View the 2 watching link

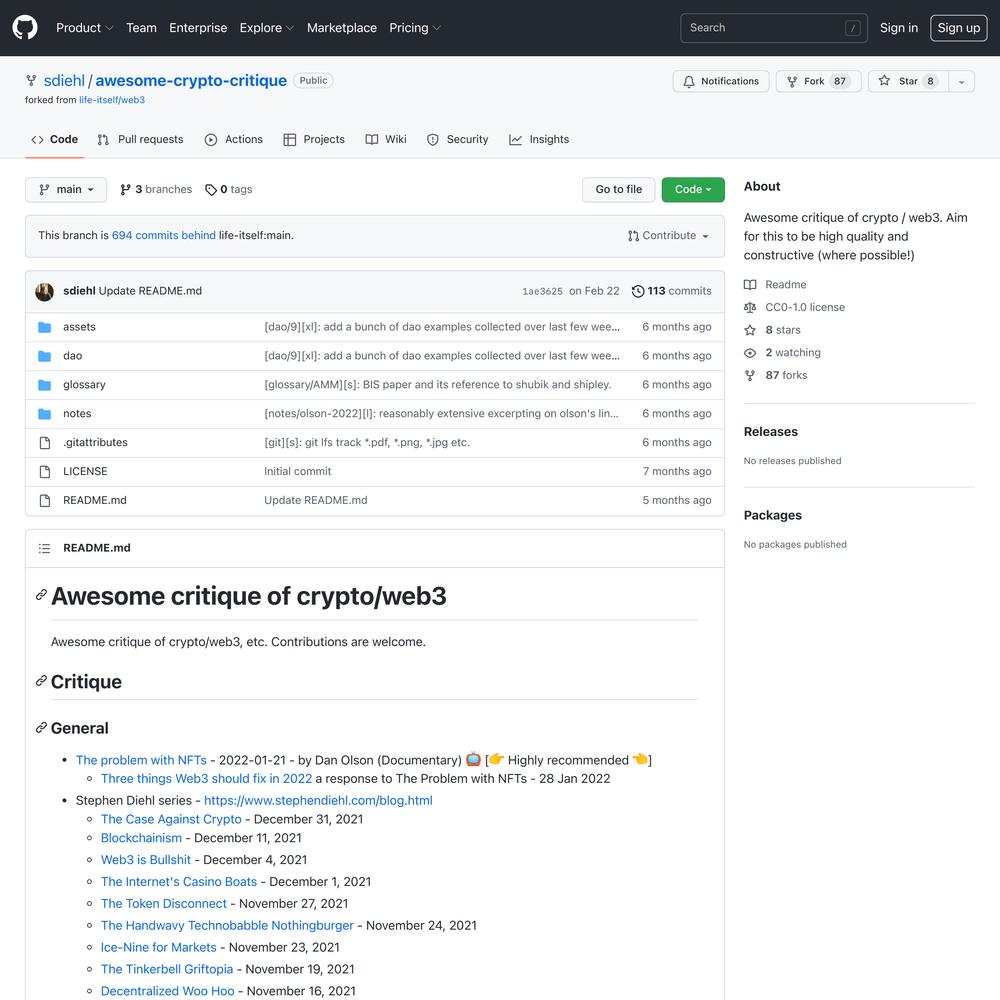coord(782,353)
